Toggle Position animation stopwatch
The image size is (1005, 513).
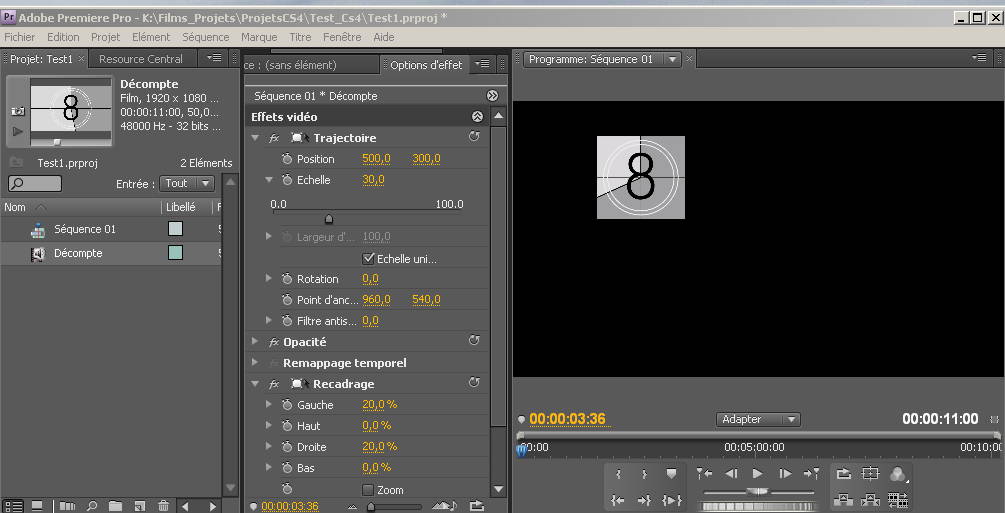(287, 158)
